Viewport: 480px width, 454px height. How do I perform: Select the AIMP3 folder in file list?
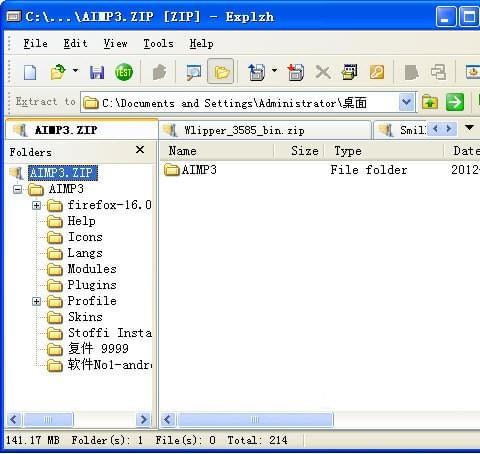pyautogui.click(x=191, y=170)
